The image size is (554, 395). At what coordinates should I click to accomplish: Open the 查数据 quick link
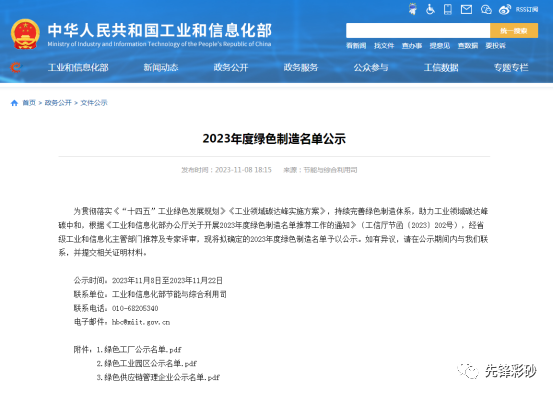pyautogui.click(x=467, y=46)
